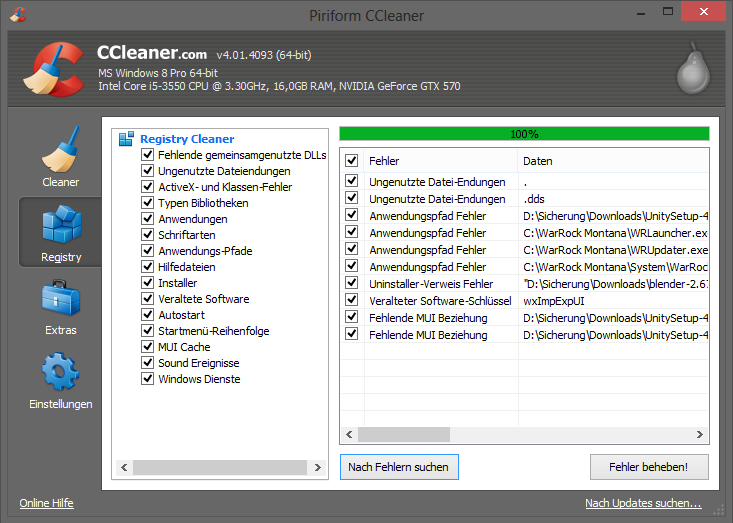Select the wxImpExpUI data cell

pyautogui.click(x=613, y=301)
